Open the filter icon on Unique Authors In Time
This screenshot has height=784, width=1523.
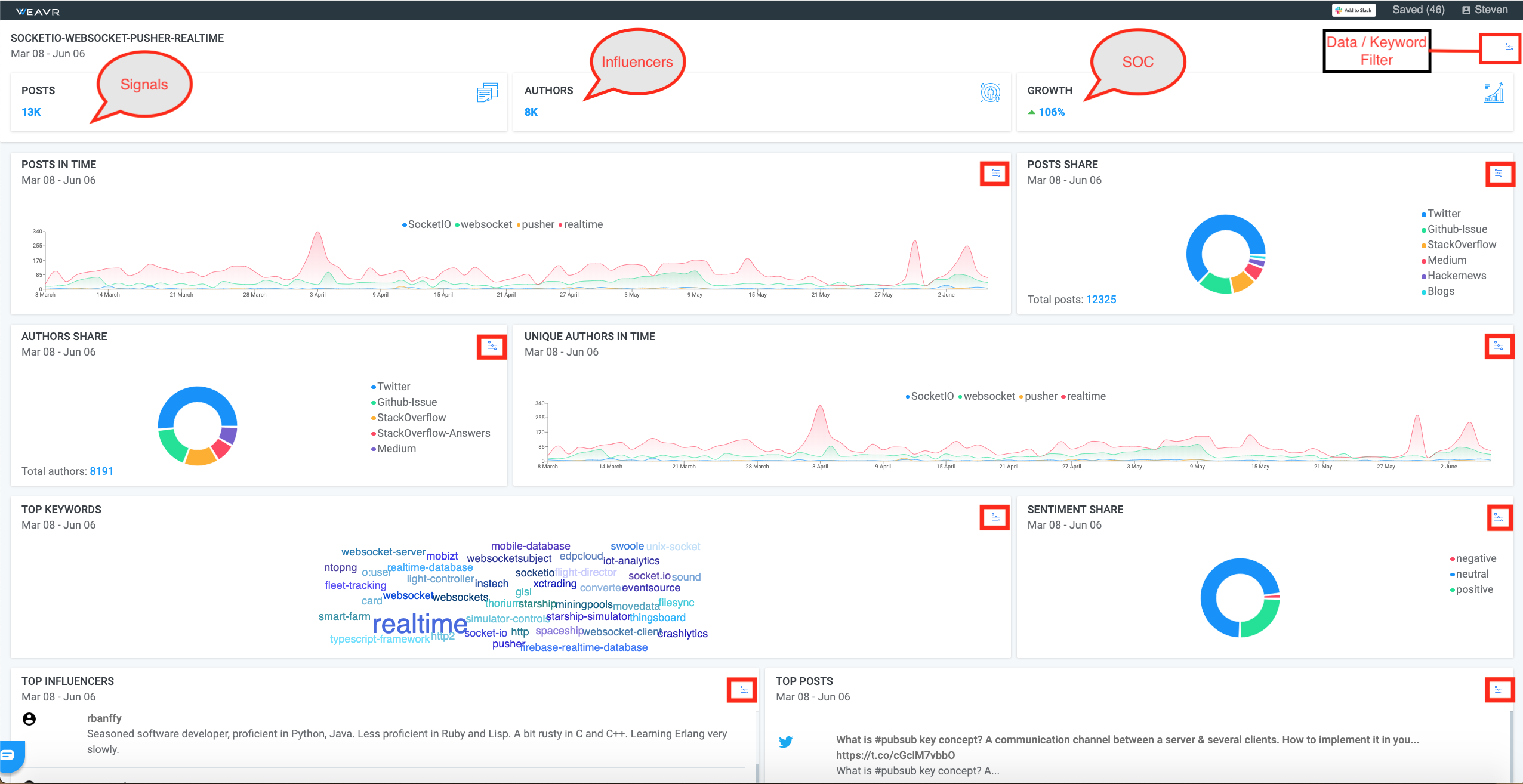click(1499, 346)
